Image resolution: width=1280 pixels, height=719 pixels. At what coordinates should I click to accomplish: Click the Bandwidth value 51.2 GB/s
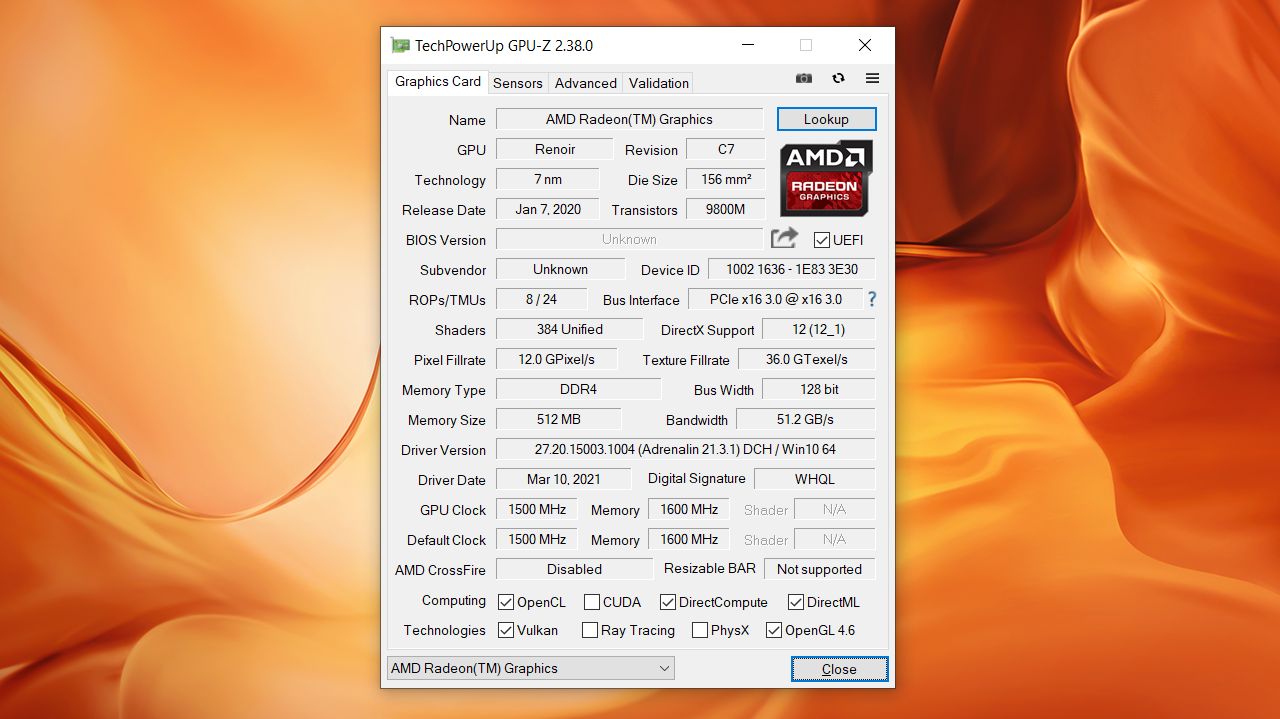806,419
